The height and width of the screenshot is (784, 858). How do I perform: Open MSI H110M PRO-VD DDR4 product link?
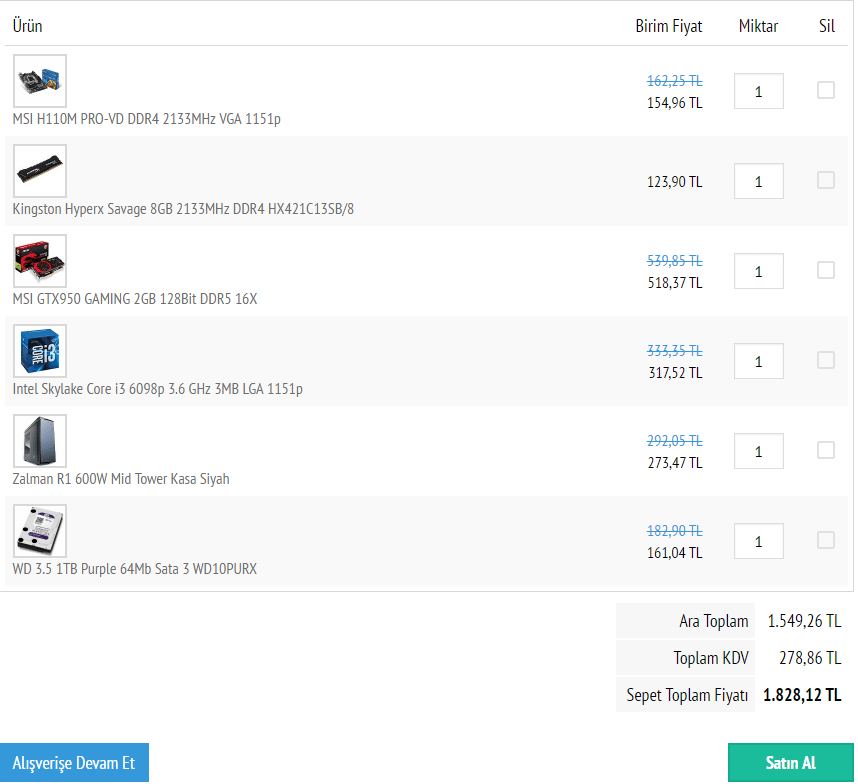coord(147,119)
